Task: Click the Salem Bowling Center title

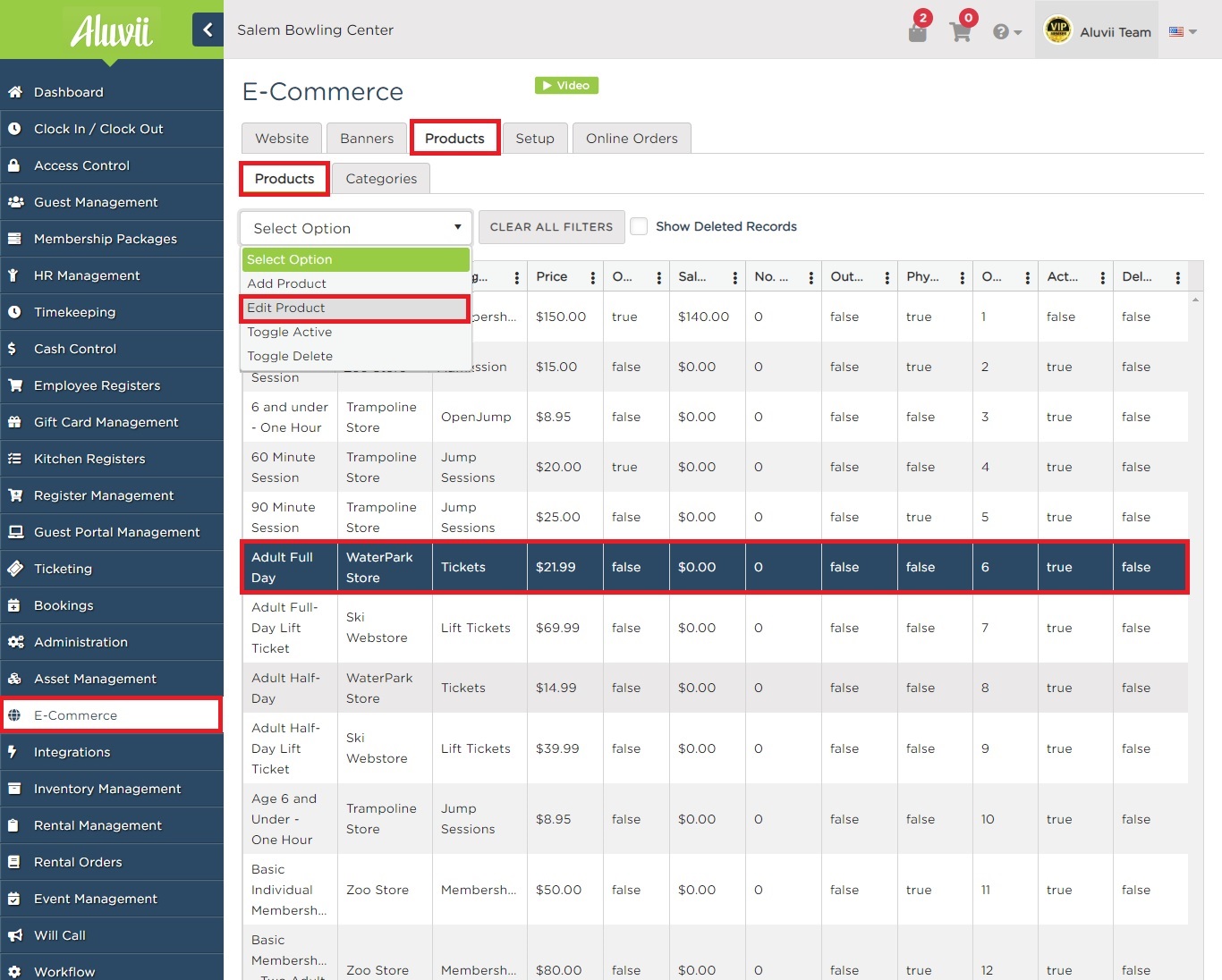Action: point(315,30)
